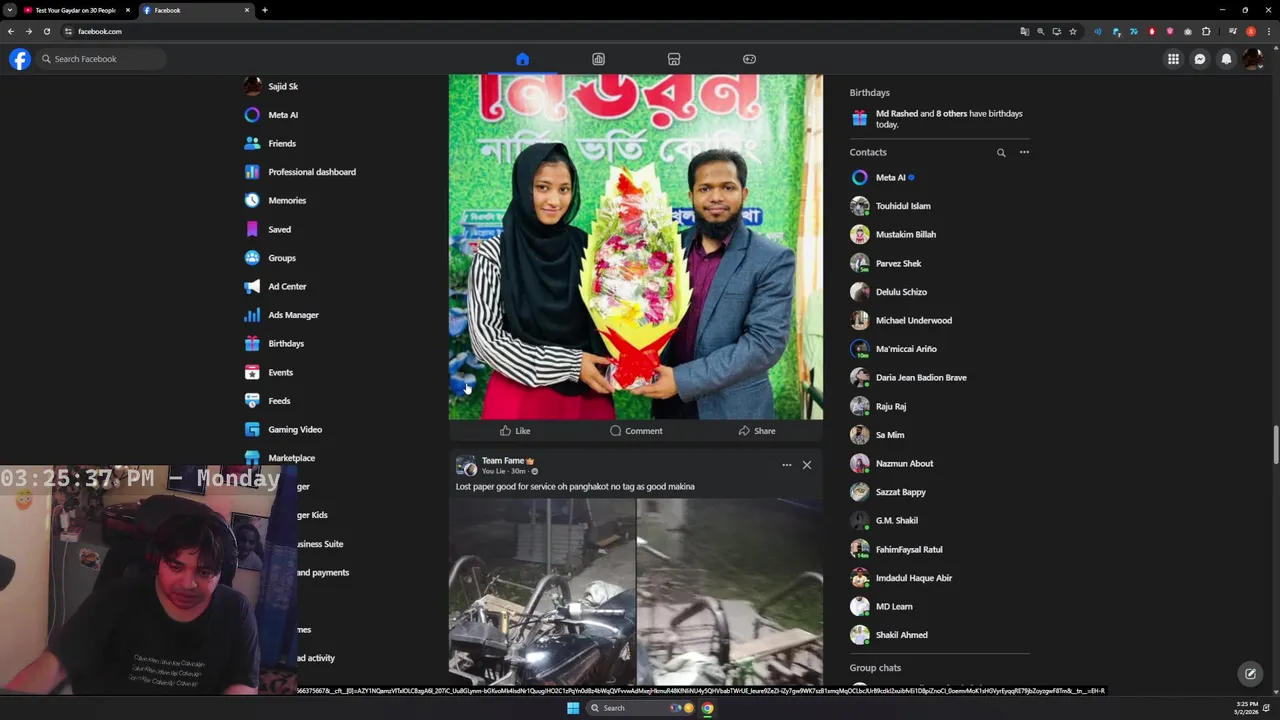Bookmark this page with star icon
This screenshot has width=1280, height=720.
1073,31
